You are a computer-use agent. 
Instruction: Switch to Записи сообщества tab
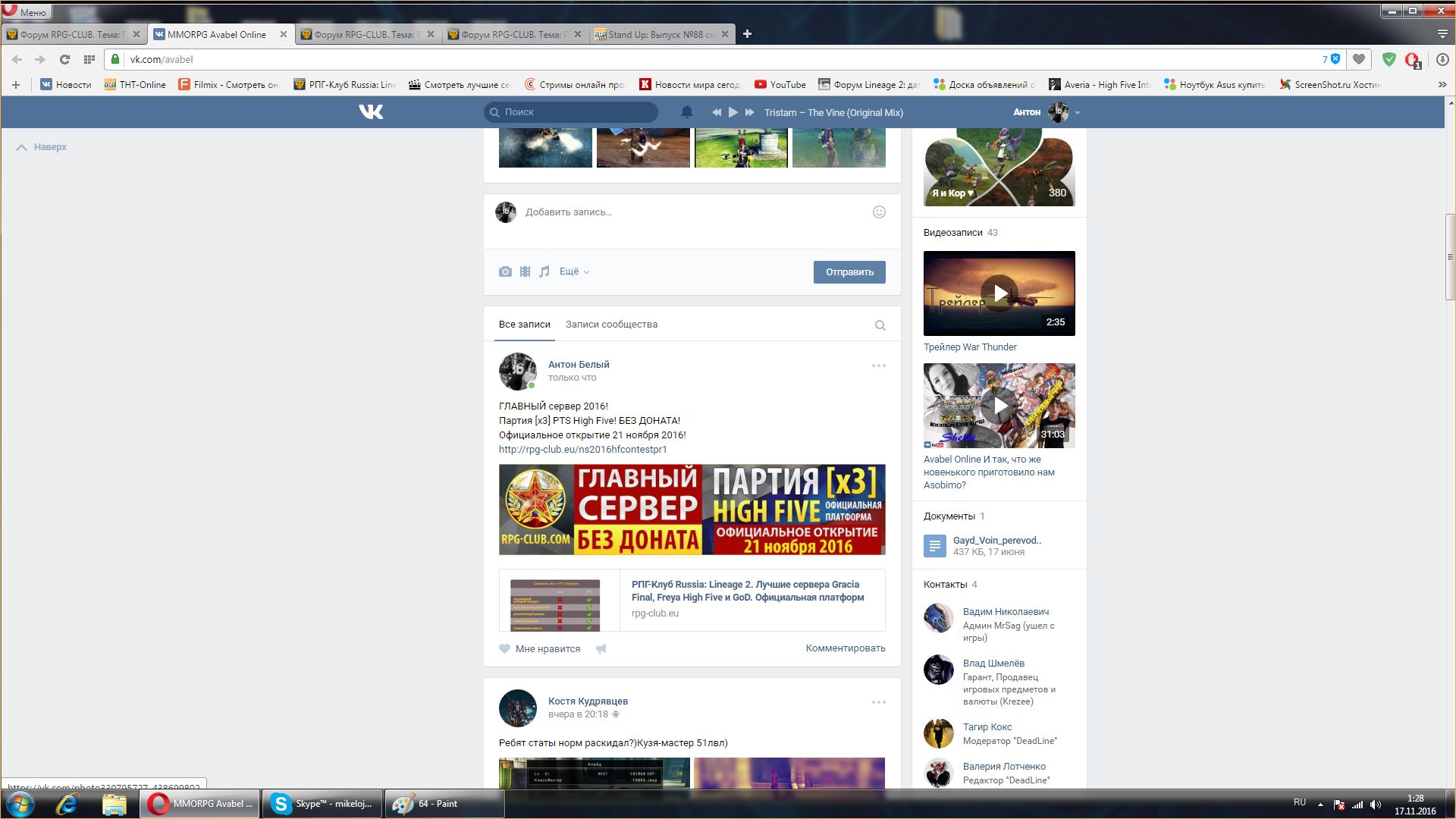coord(611,325)
